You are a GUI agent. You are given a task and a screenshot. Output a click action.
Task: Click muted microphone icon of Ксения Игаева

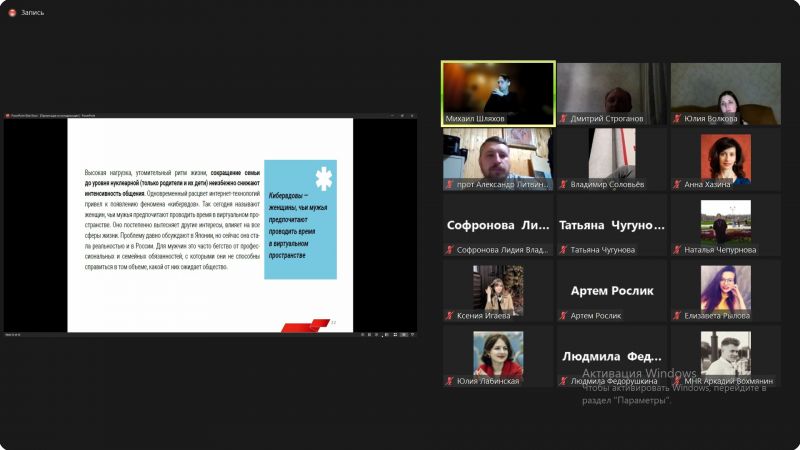coord(449,315)
